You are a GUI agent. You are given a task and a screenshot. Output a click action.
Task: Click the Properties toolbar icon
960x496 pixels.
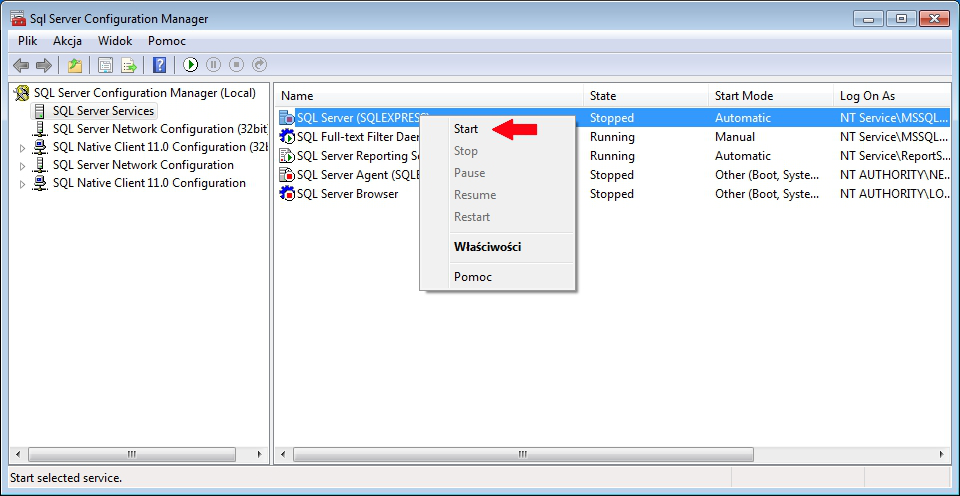106,65
